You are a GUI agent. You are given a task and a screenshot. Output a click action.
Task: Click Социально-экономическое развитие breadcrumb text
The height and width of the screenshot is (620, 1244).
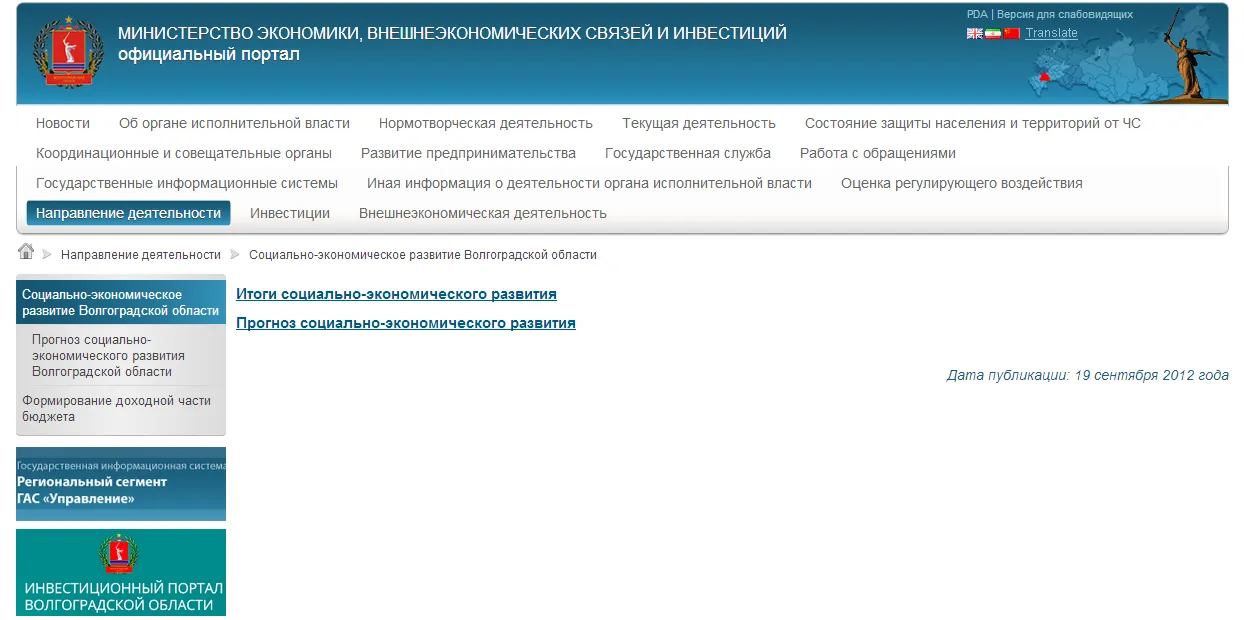click(423, 255)
